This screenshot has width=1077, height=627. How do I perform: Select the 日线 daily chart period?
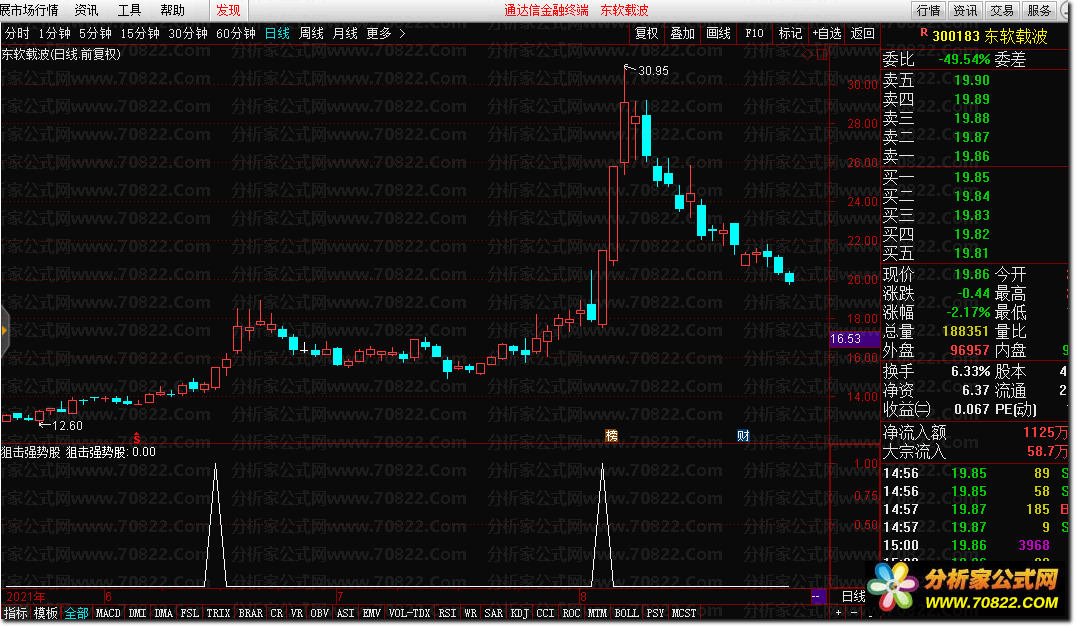click(277, 33)
